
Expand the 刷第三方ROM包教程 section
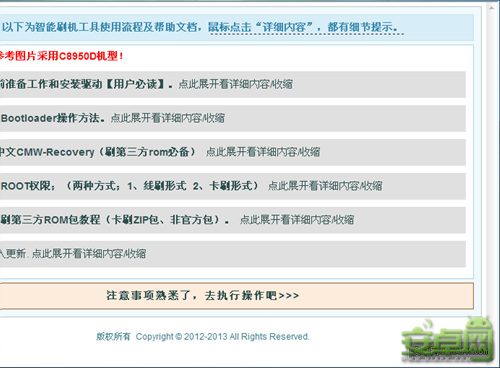[233, 220]
